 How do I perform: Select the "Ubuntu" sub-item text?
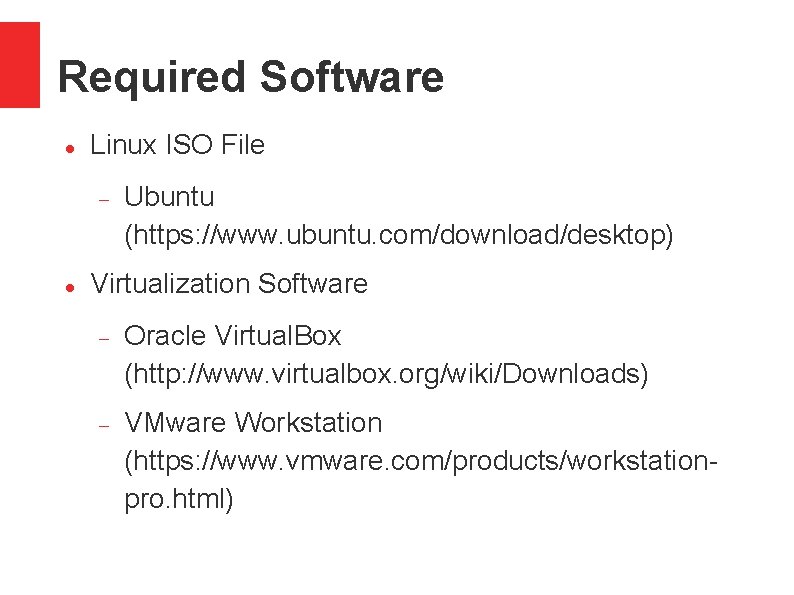pos(169,196)
